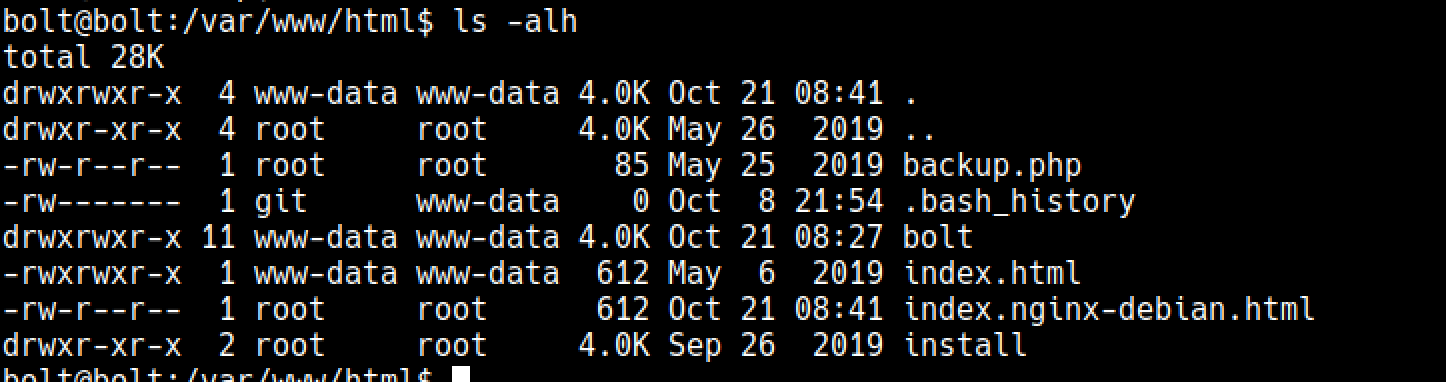Click the 'Oct 21 08:27' timestamp of bolt

coord(776,238)
